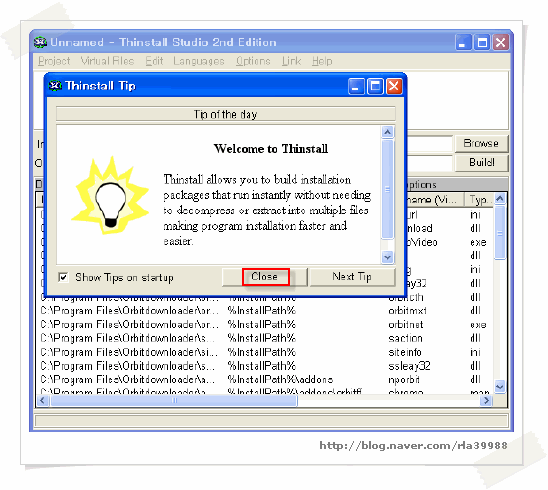The height and width of the screenshot is (490, 548).
Task: Click the Build button
Action: point(481,163)
